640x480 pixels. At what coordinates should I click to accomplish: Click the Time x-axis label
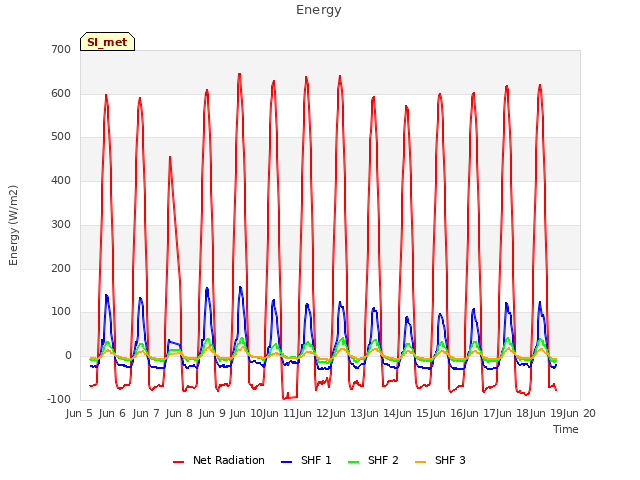(566, 429)
